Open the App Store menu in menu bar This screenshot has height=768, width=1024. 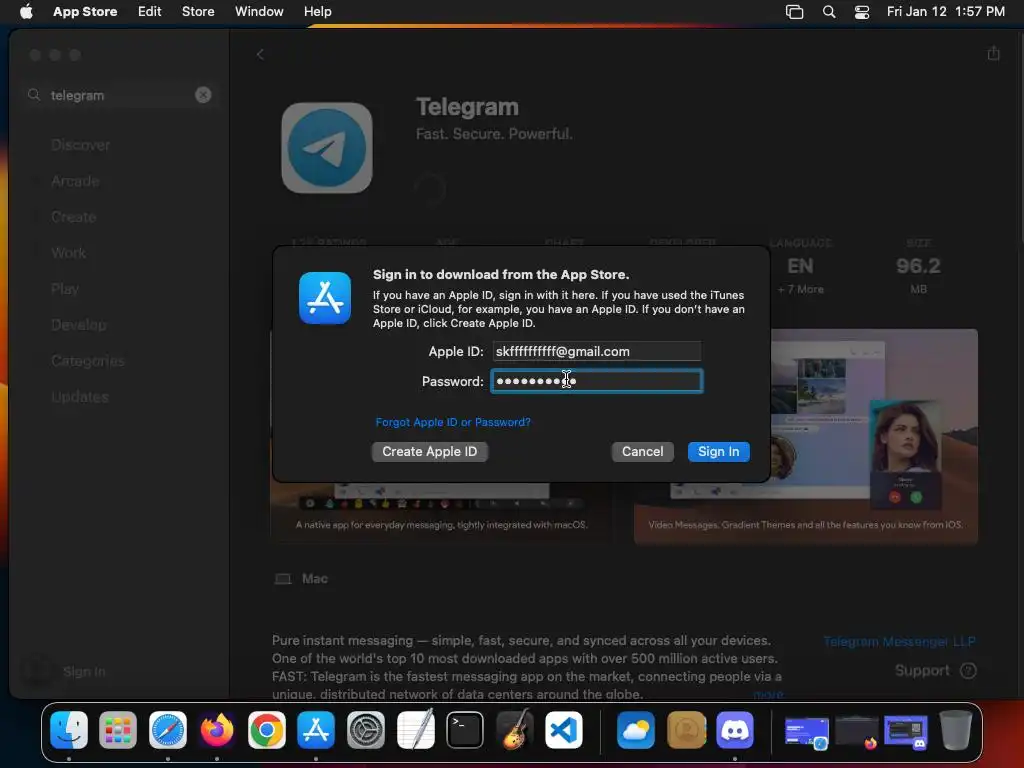[85, 11]
